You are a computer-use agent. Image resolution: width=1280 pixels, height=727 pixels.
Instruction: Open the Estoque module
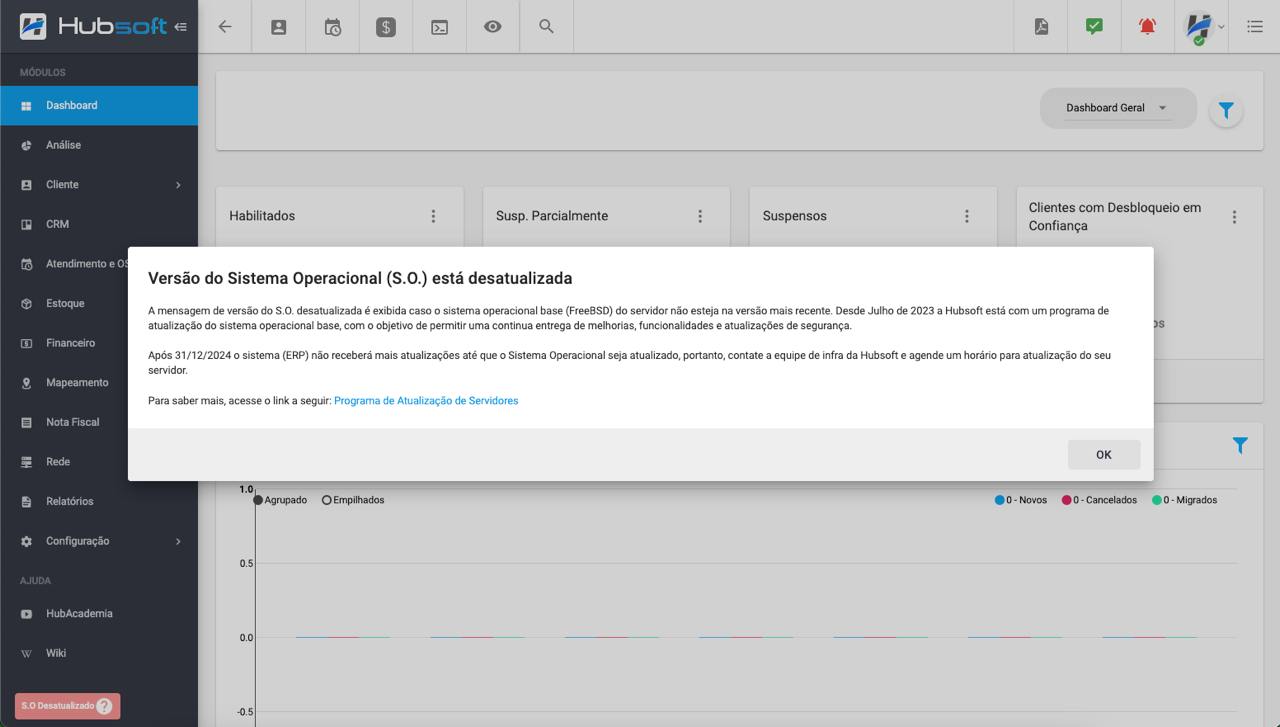click(99, 303)
